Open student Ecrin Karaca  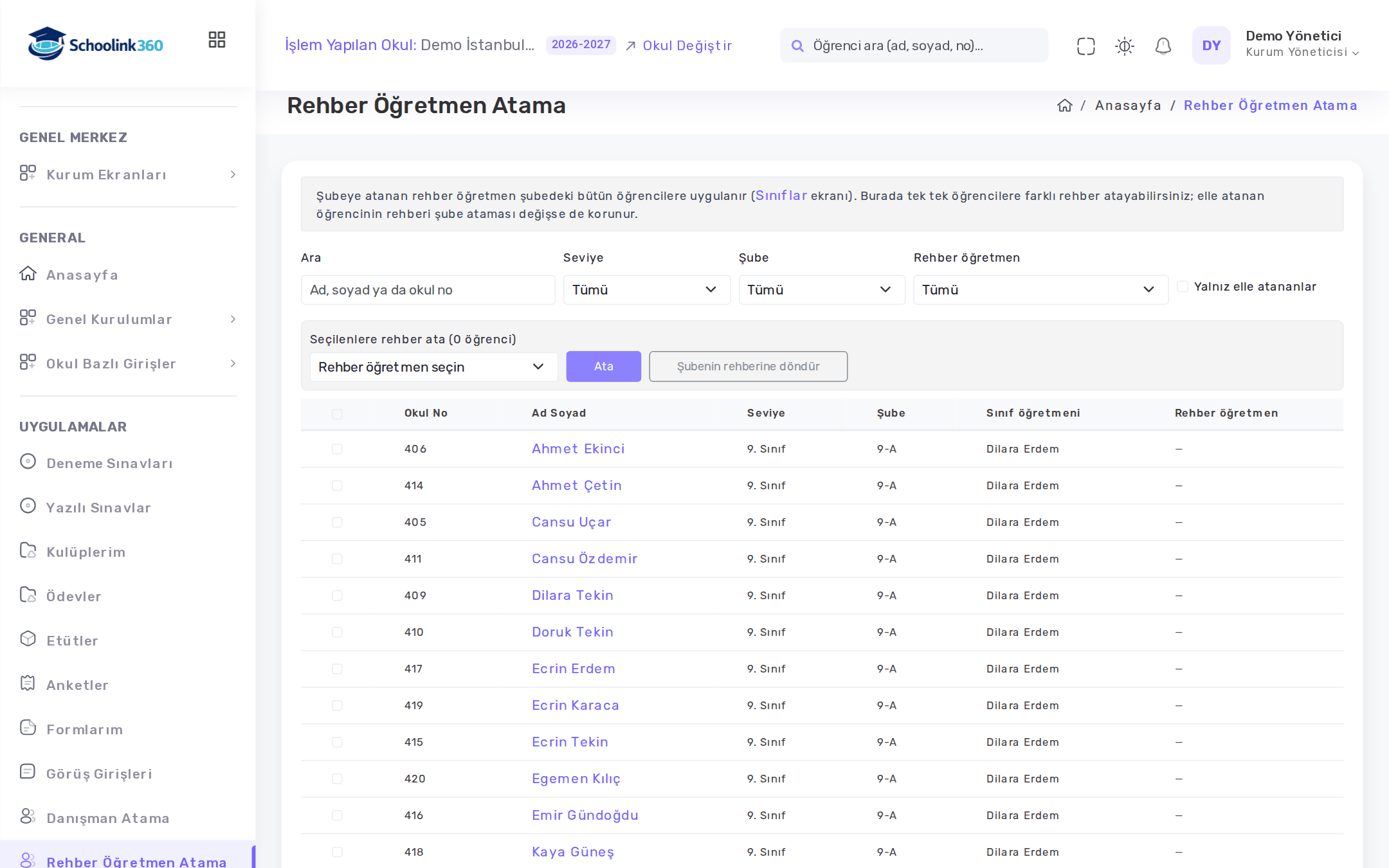click(575, 705)
